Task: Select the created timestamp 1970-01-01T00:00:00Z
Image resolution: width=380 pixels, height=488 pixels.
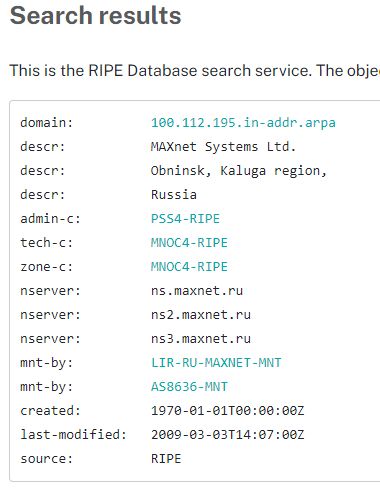Action: [x=227, y=411]
